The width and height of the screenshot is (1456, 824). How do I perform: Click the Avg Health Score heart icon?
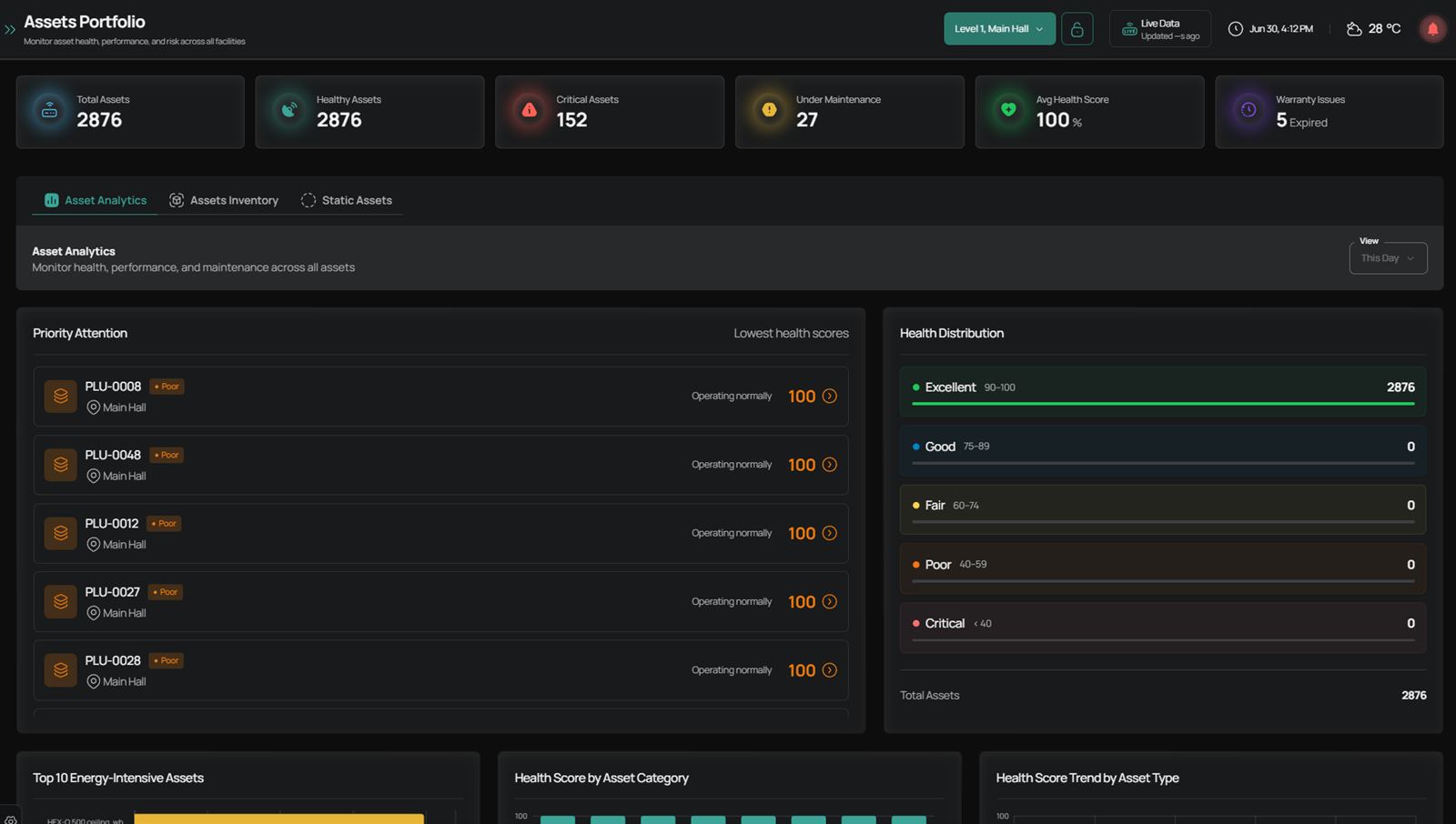(1008, 111)
